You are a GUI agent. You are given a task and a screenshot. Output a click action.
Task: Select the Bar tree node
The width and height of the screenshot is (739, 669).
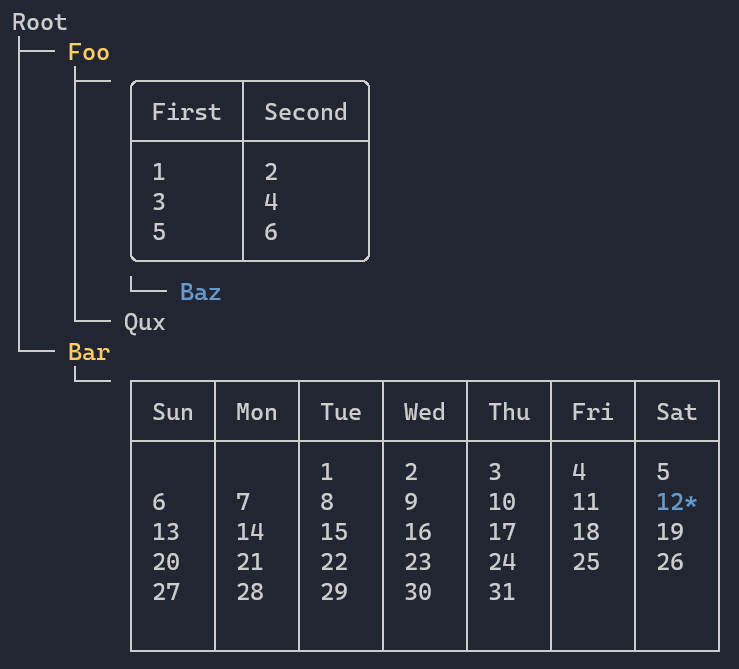click(88, 352)
